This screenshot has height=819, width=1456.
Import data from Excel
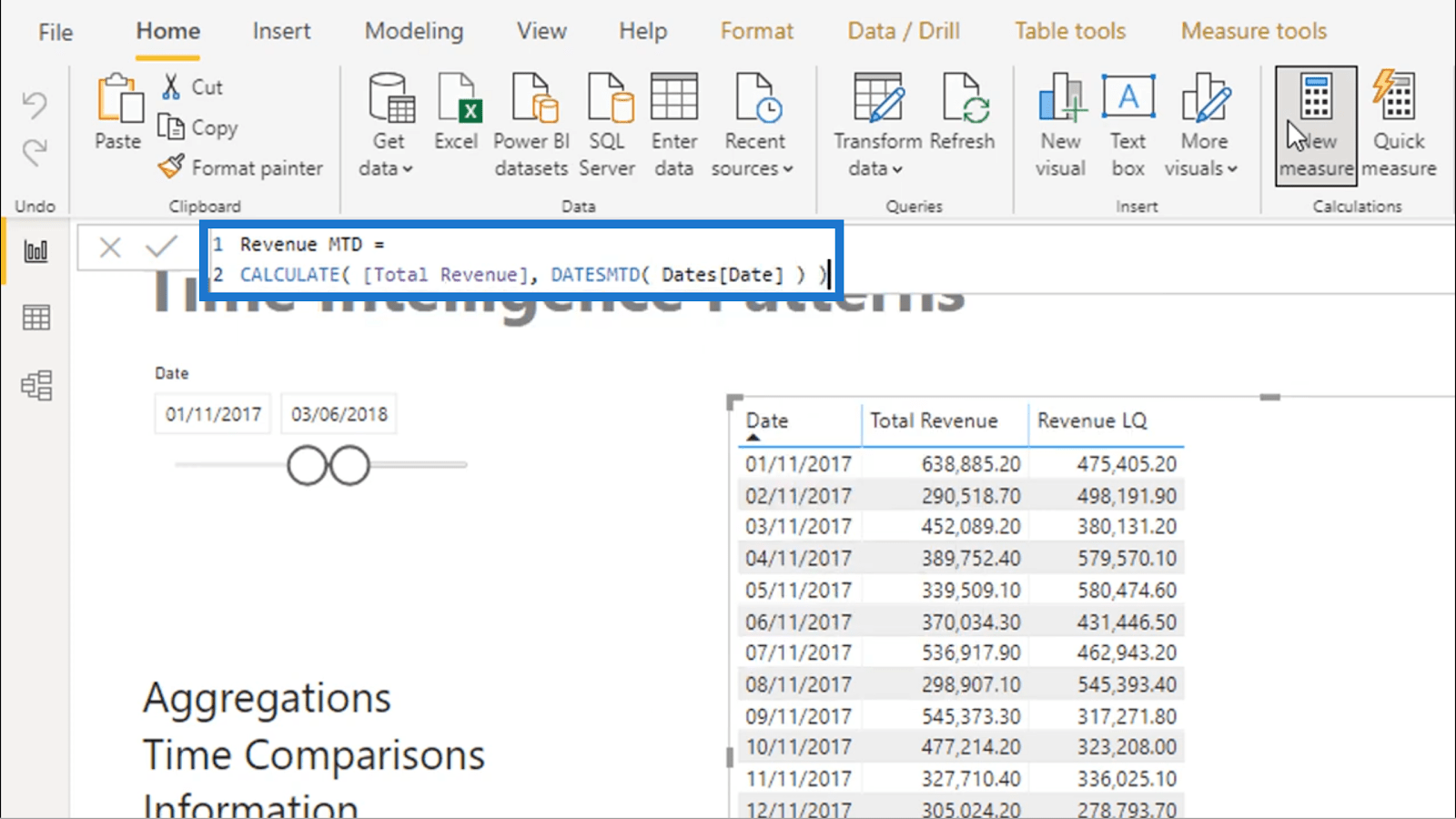[x=456, y=113]
